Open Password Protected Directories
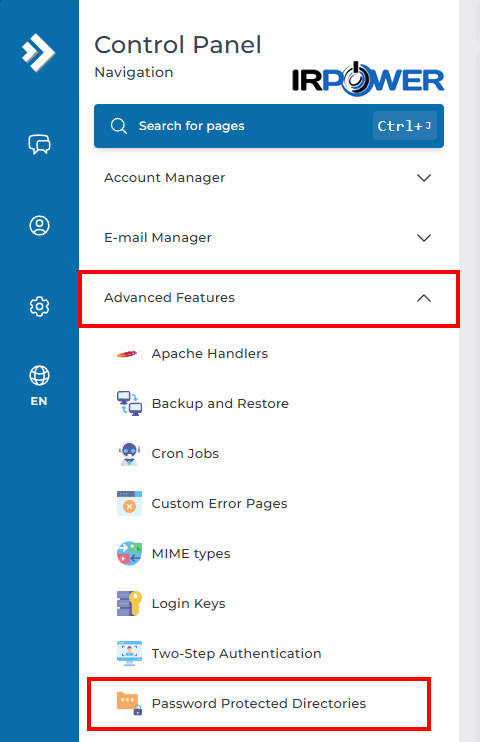Viewport: 480px width, 742px height. 258,704
